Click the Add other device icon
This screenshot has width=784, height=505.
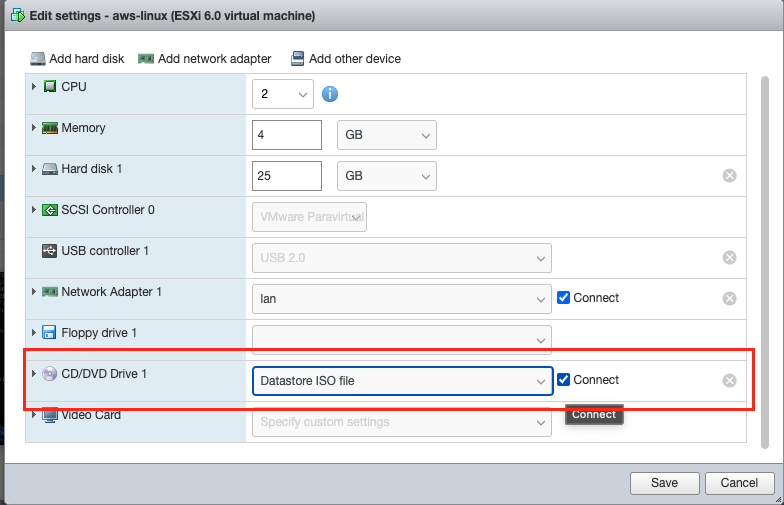pyautogui.click(x=297, y=59)
